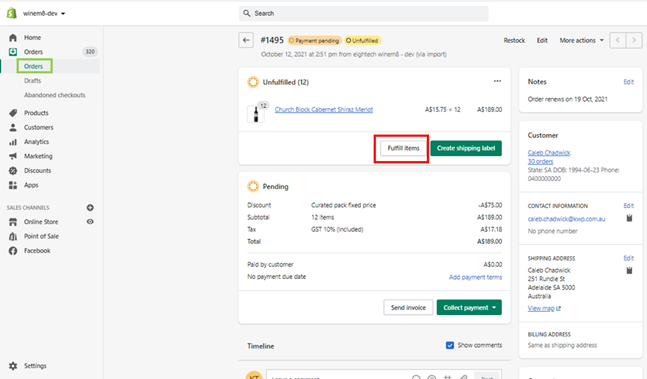Open Drafts in sidebar
The width and height of the screenshot is (647, 379).
click(32, 81)
